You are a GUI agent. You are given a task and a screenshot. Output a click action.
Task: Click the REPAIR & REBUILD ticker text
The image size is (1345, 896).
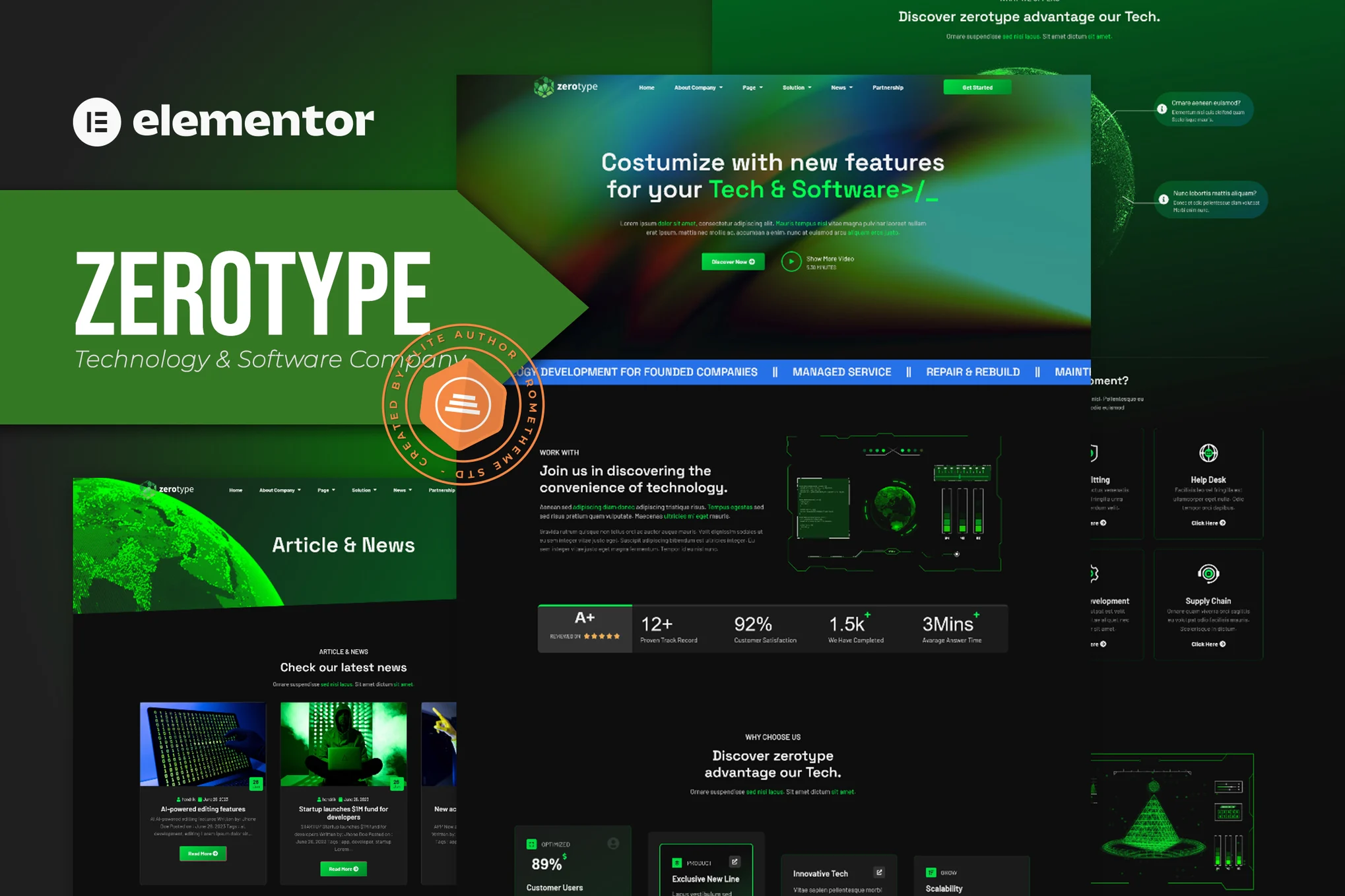pyautogui.click(x=973, y=372)
